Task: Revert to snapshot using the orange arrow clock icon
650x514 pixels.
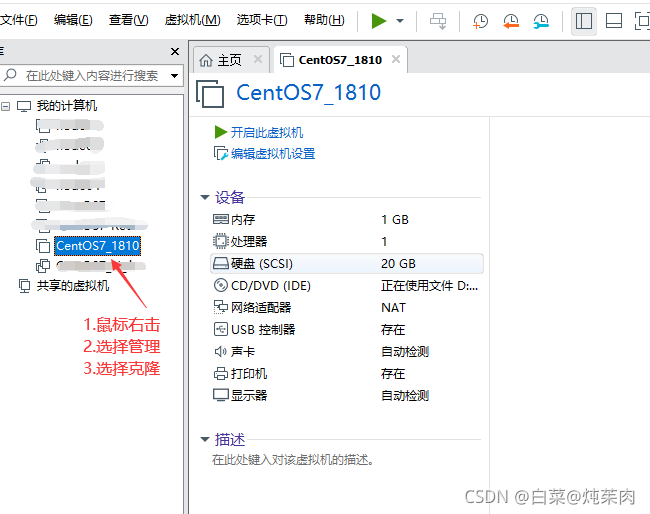Action: coord(511,21)
